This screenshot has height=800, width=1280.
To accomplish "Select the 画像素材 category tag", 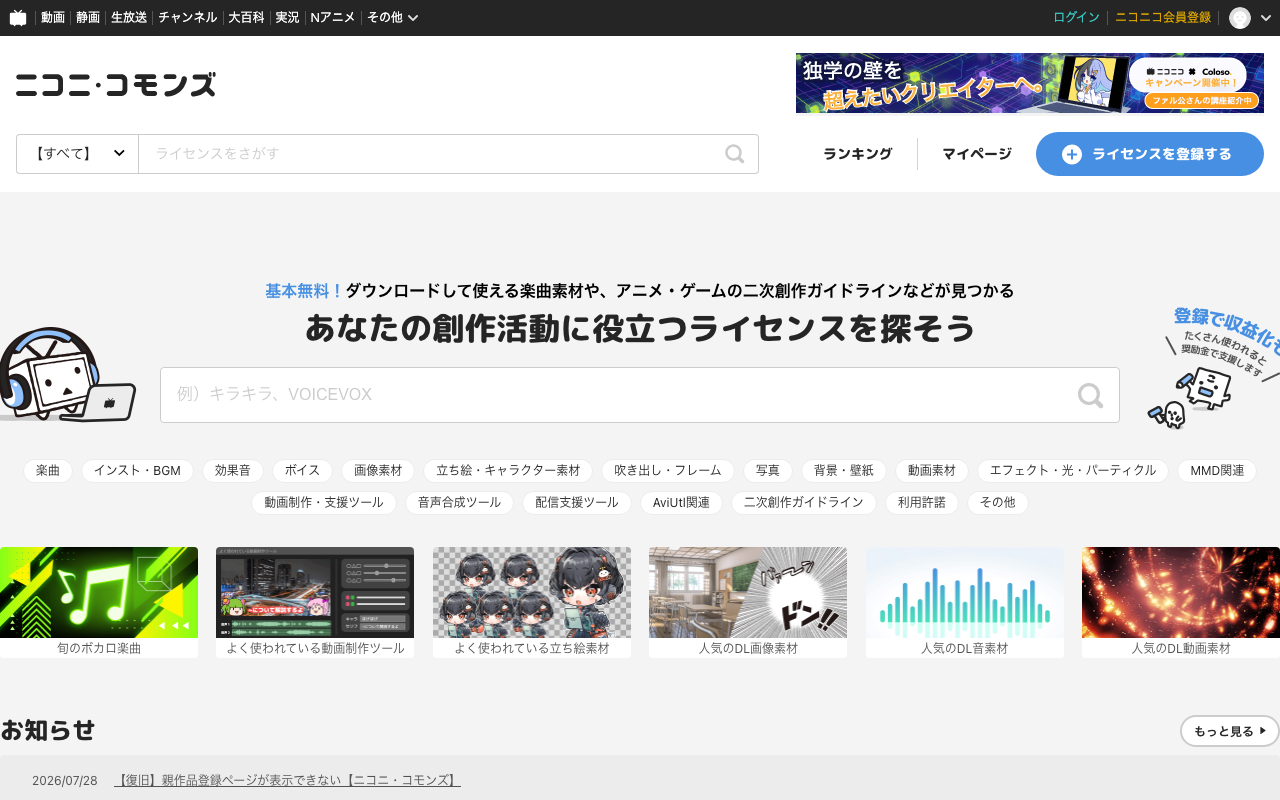I will click(378, 471).
